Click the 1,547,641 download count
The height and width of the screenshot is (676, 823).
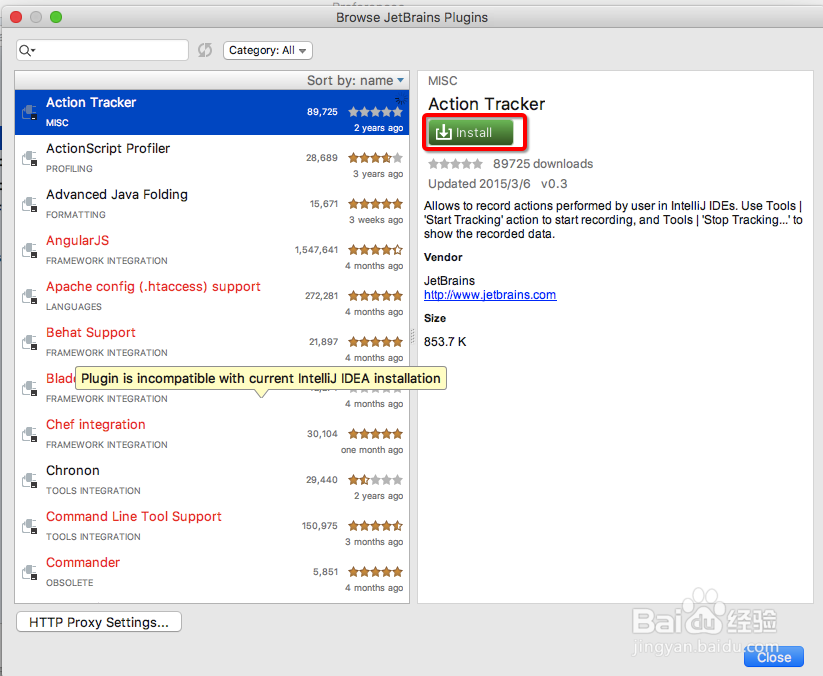[x=316, y=250]
